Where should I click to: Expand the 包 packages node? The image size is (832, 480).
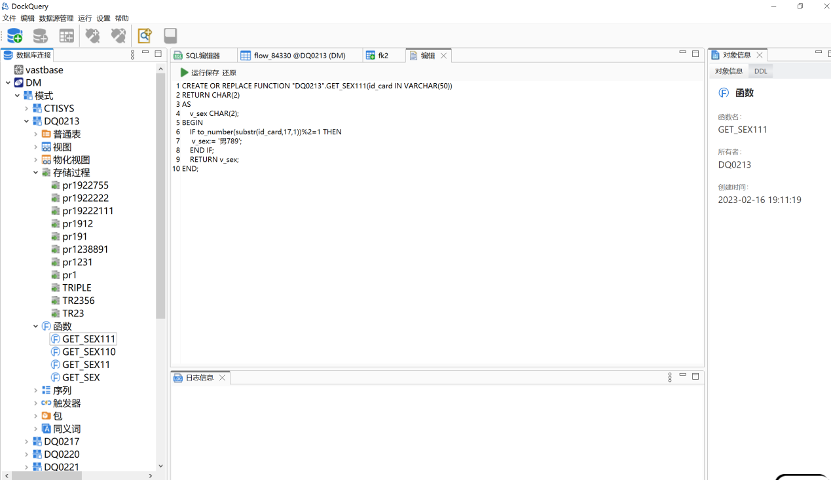click(x=36, y=416)
